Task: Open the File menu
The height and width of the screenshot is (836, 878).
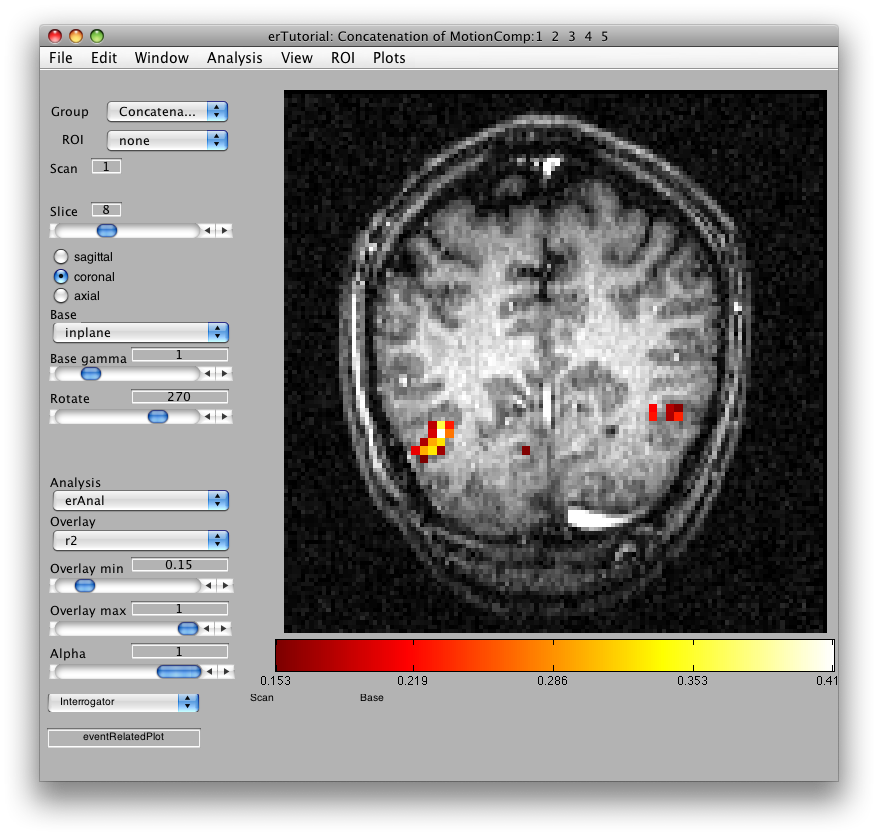Action: pyautogui.click(x=60, y=58)
